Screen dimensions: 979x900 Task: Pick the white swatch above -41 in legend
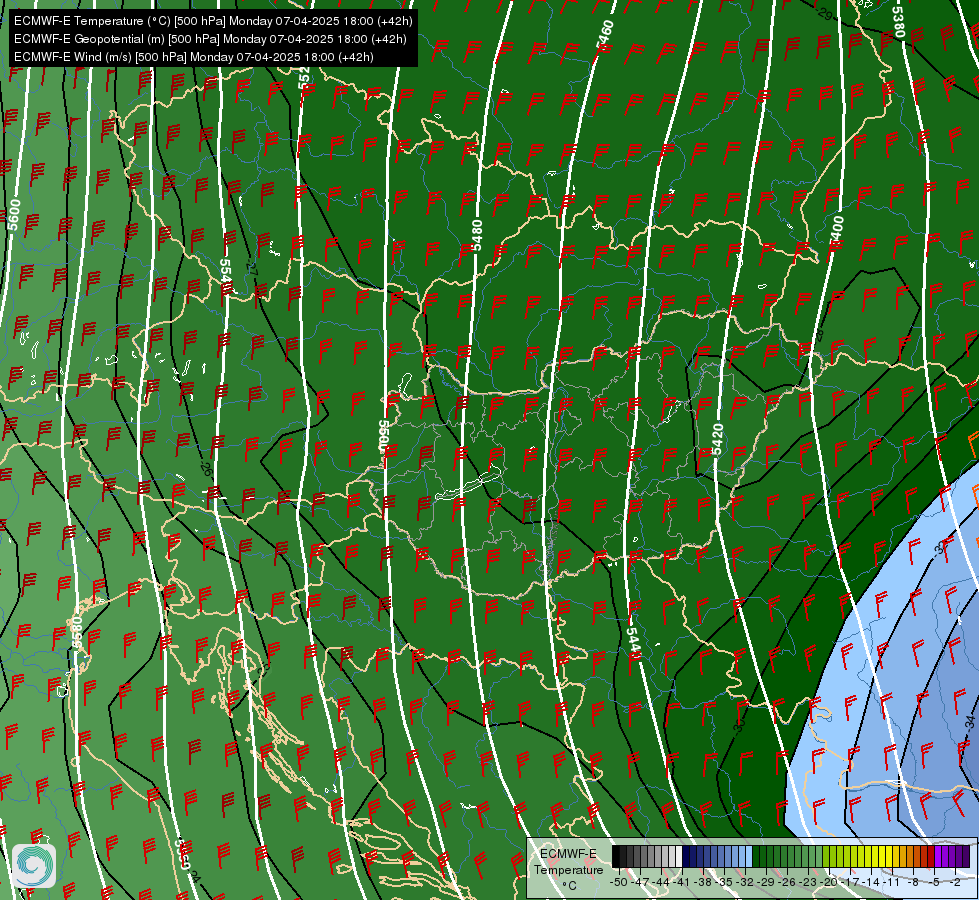(x=679, y=856)
